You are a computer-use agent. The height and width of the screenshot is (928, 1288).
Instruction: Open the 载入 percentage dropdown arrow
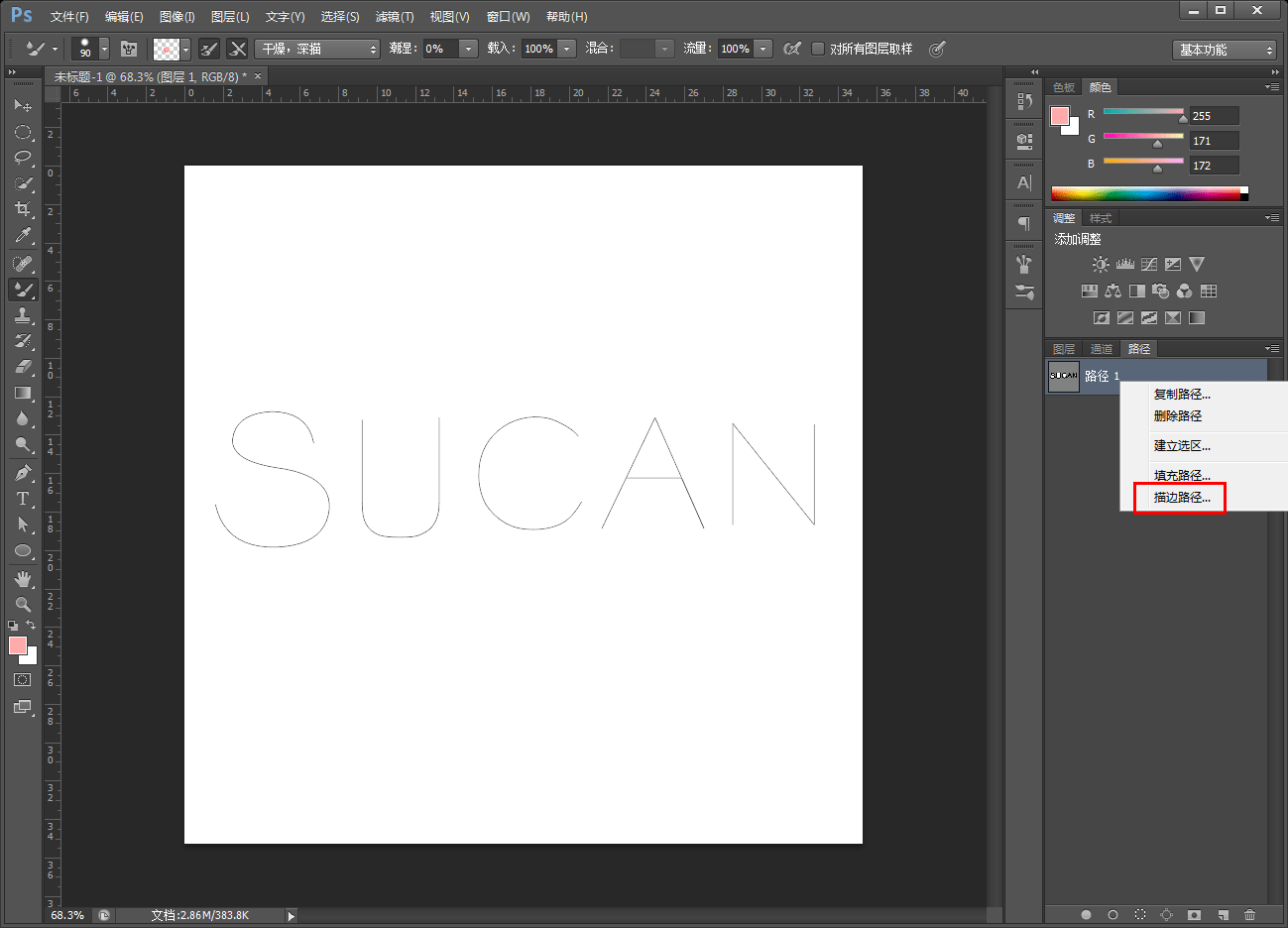pos(567,49)
